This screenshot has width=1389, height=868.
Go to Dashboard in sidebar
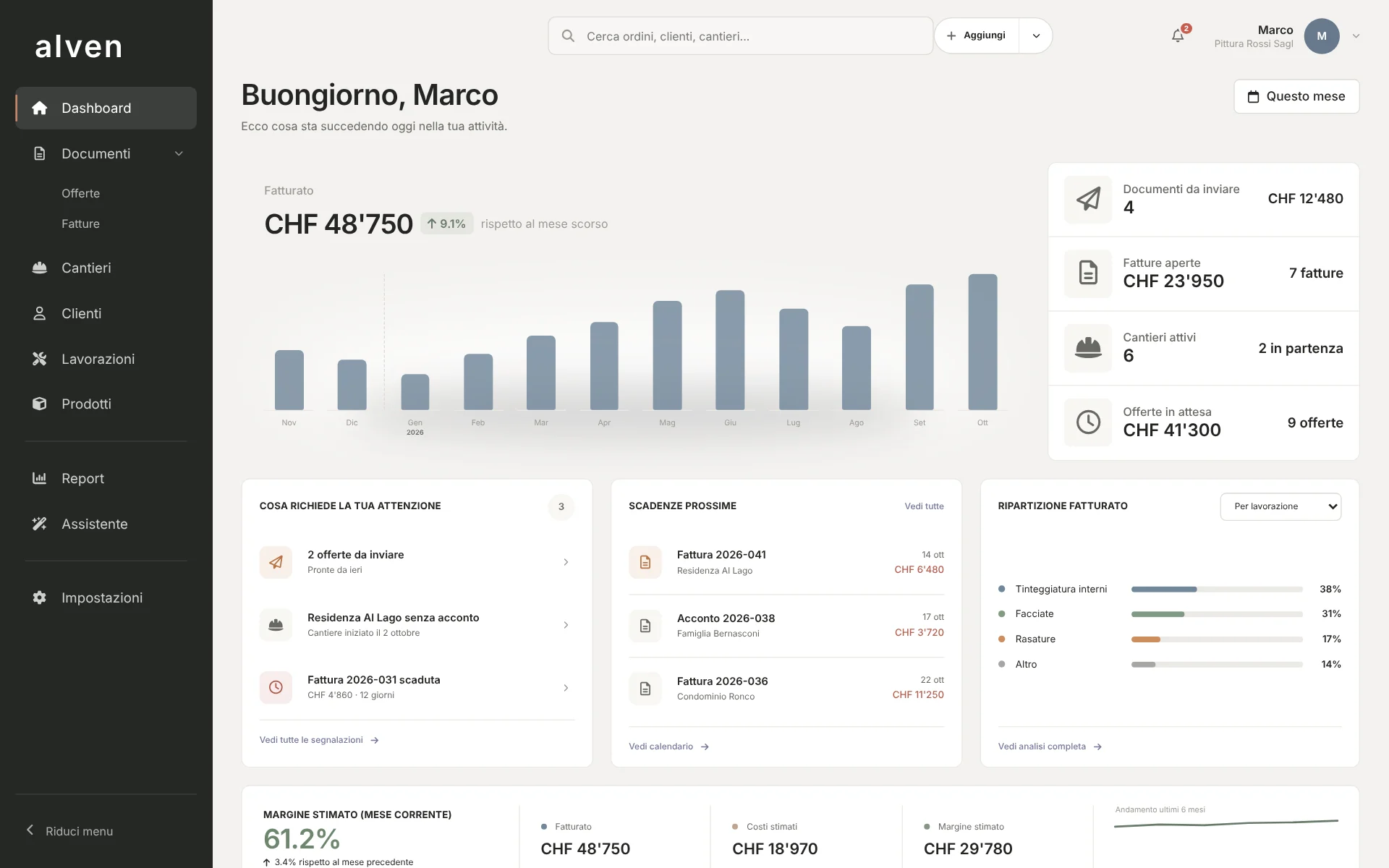(106, 109)
